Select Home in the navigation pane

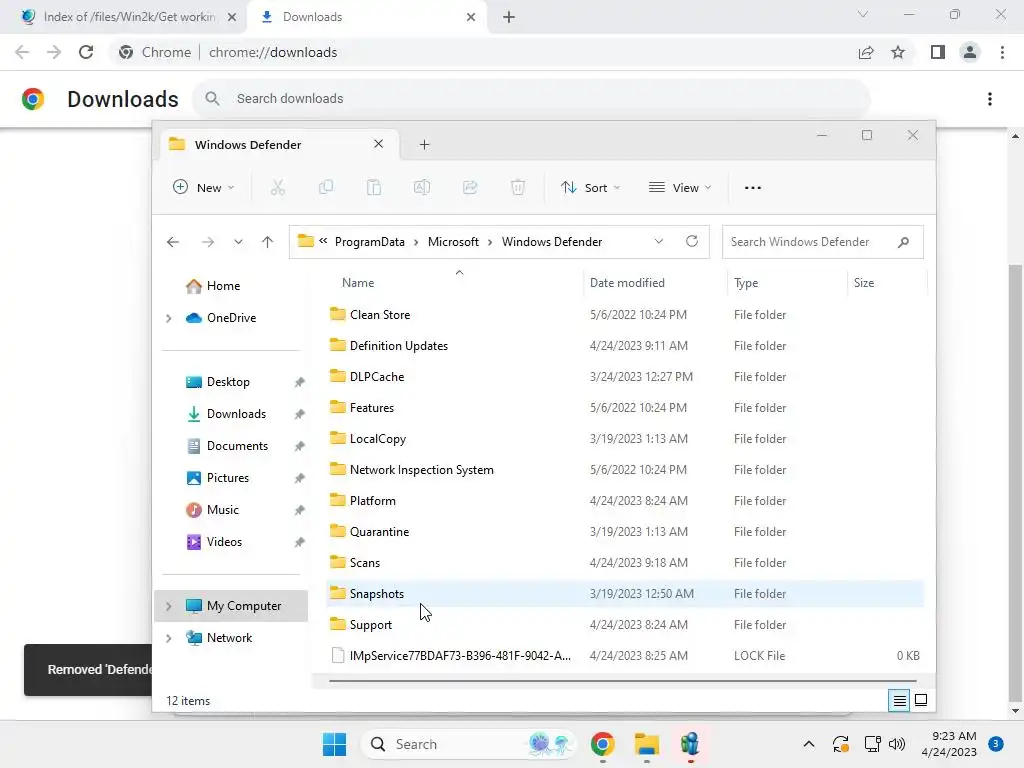pyautogui.click(x=223, y=286)
